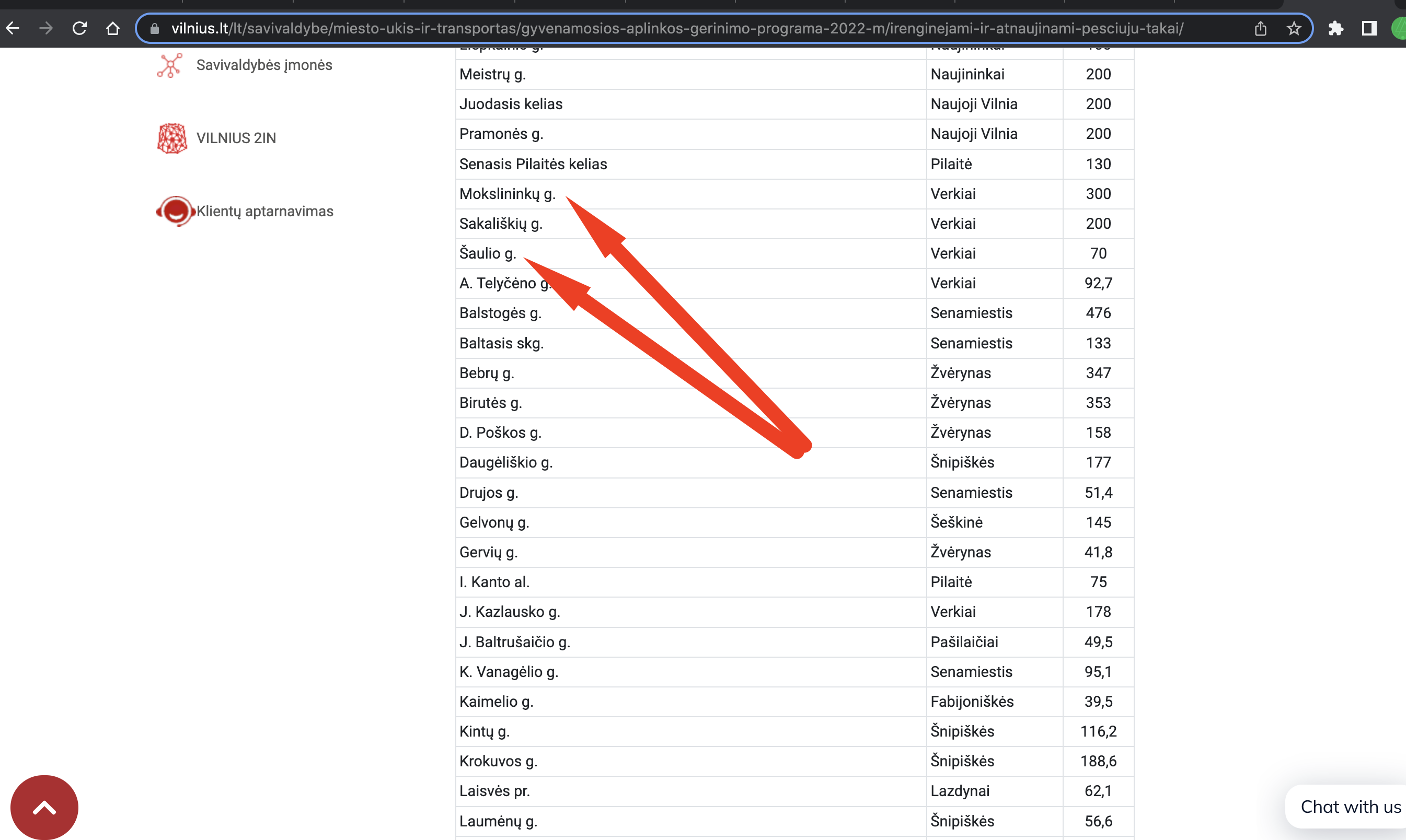The width and height of the screenshot is (1406, 840).
Task: Open the extensions puzzle icon
Action: tap(1335, 28)
